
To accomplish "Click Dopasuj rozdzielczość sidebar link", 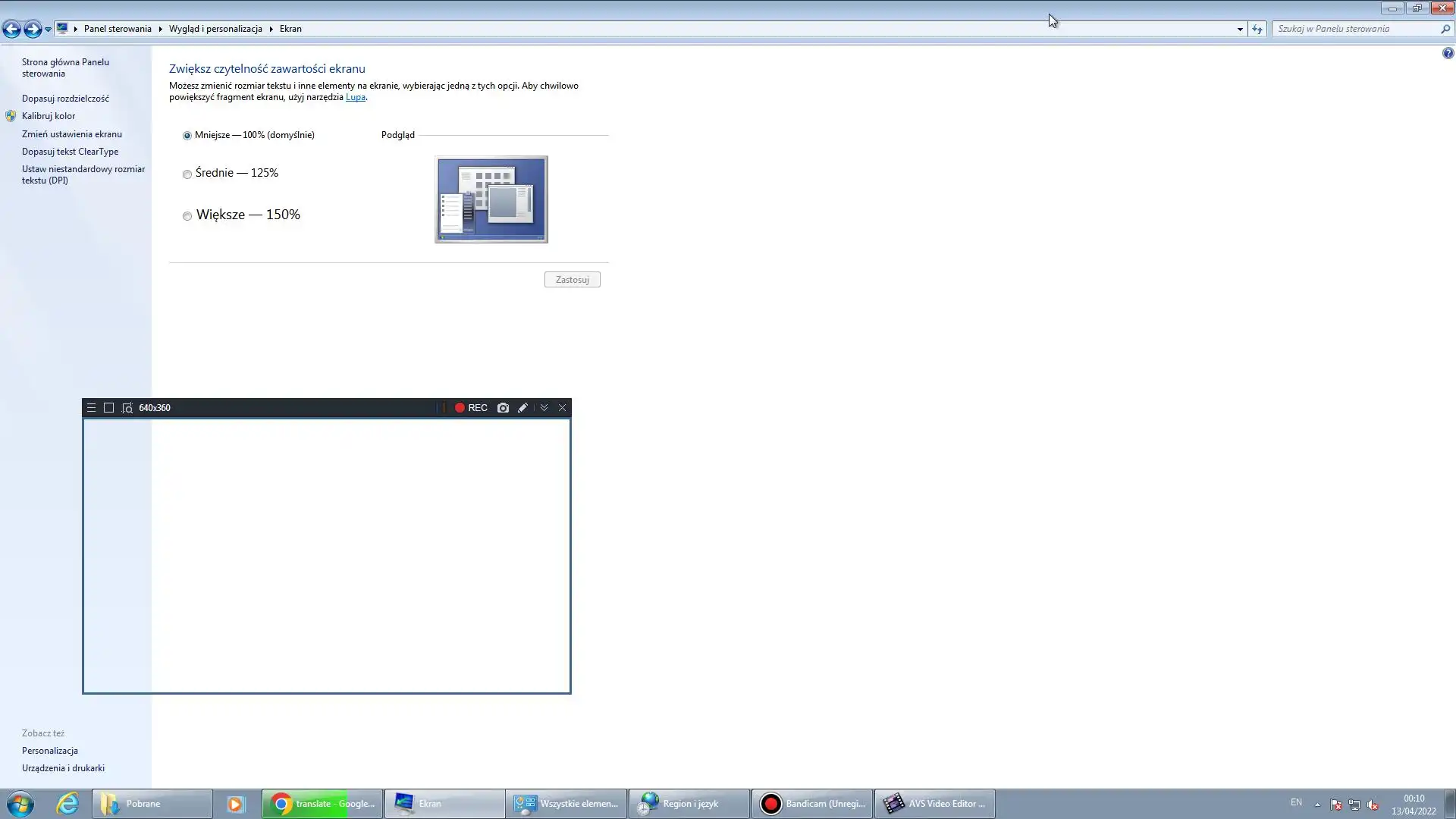I will (x=65, y=99).
